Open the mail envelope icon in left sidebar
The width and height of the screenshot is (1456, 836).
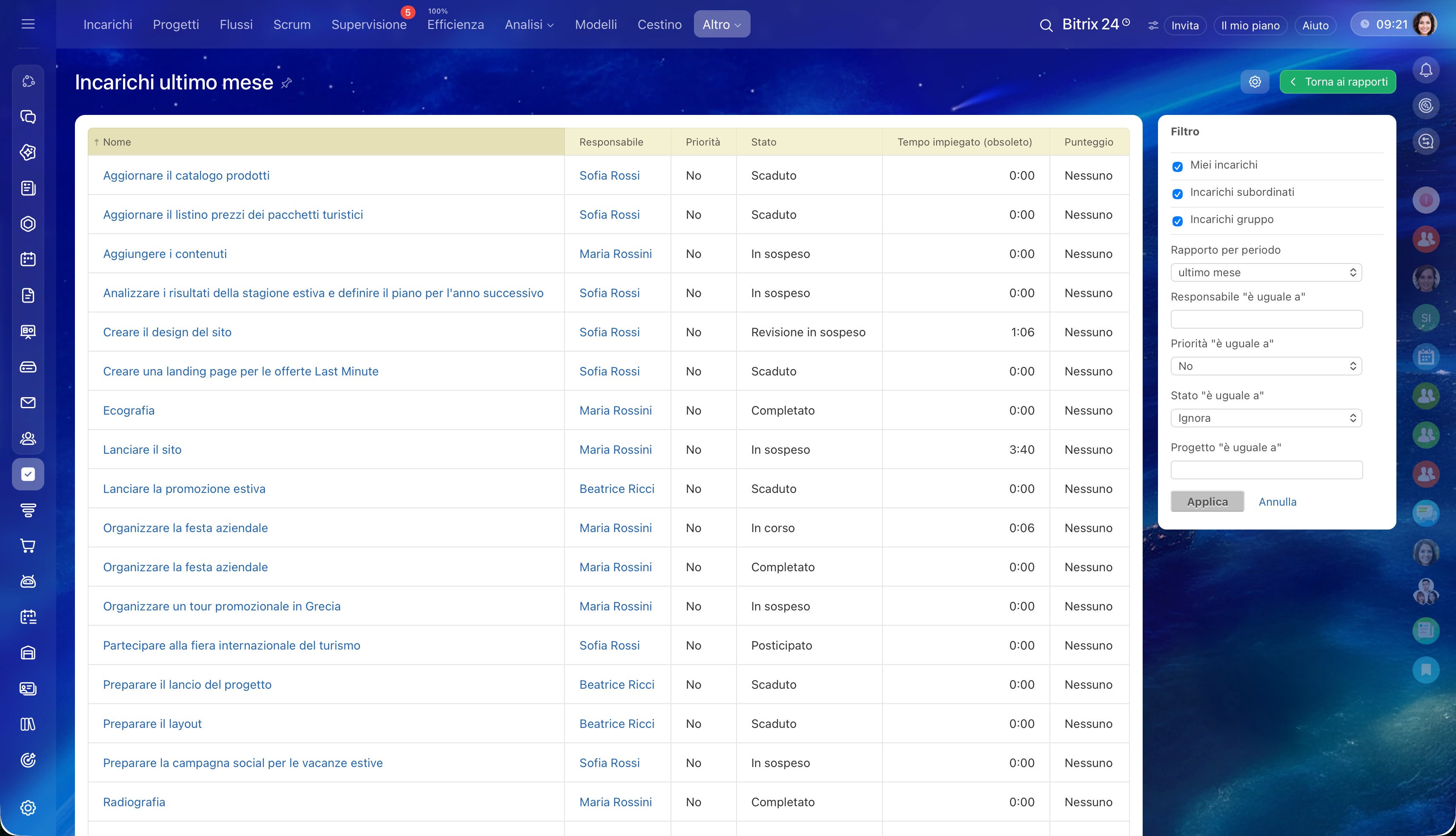pyautogui.click(x=28, y=403)
